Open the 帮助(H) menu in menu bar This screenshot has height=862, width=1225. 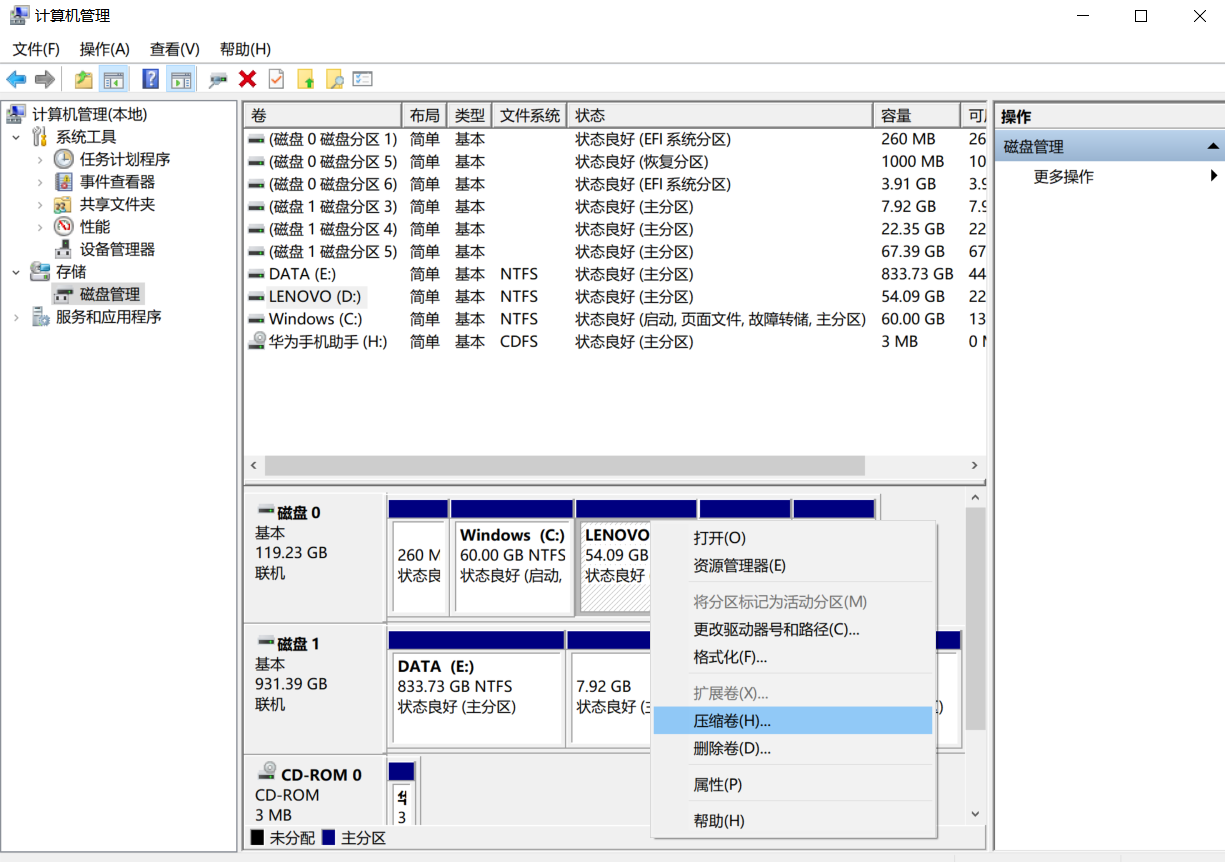tap(245, 49)
